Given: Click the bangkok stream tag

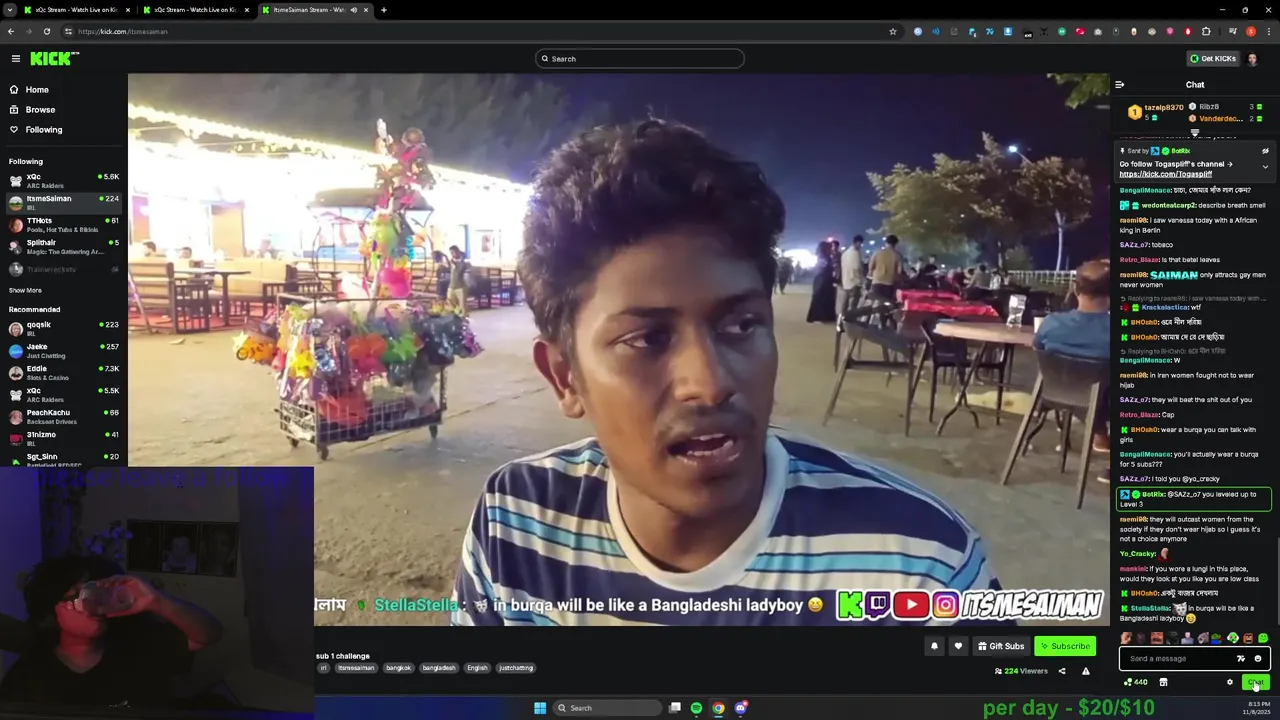Looking at the screenshot, I should [x=398, y=668].
